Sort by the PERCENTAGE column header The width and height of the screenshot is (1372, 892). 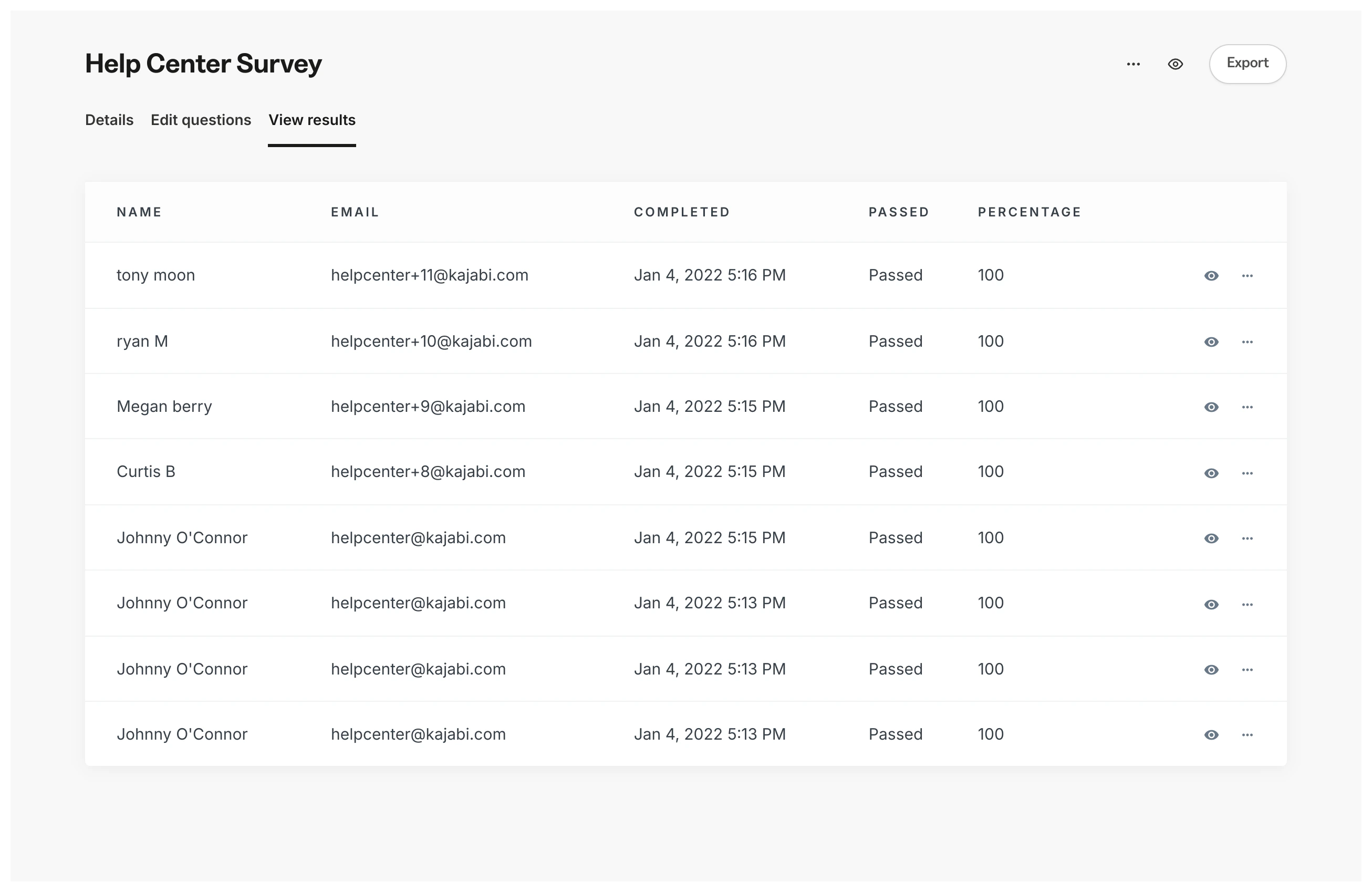1030,212
